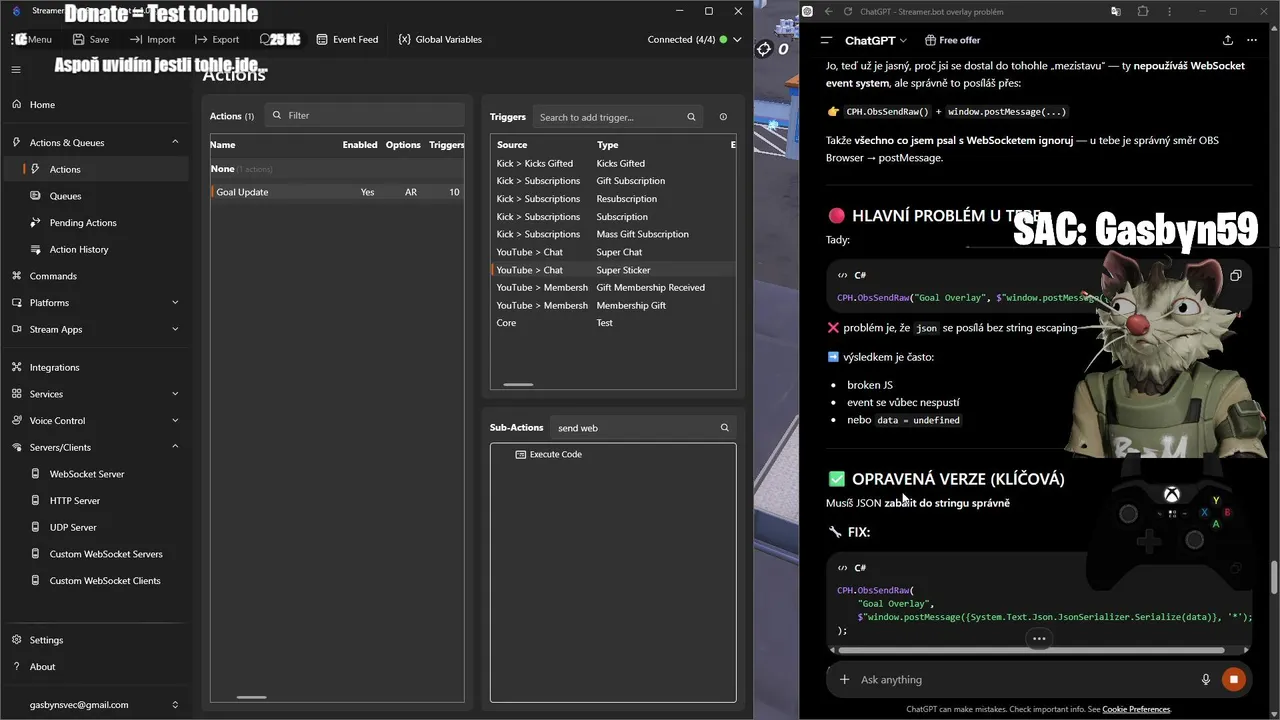Open the three-dot browser menu in ChatGPT window
Viewport: 1280px width, 720px height.
pyautogui.click(x=1170, y=11)
